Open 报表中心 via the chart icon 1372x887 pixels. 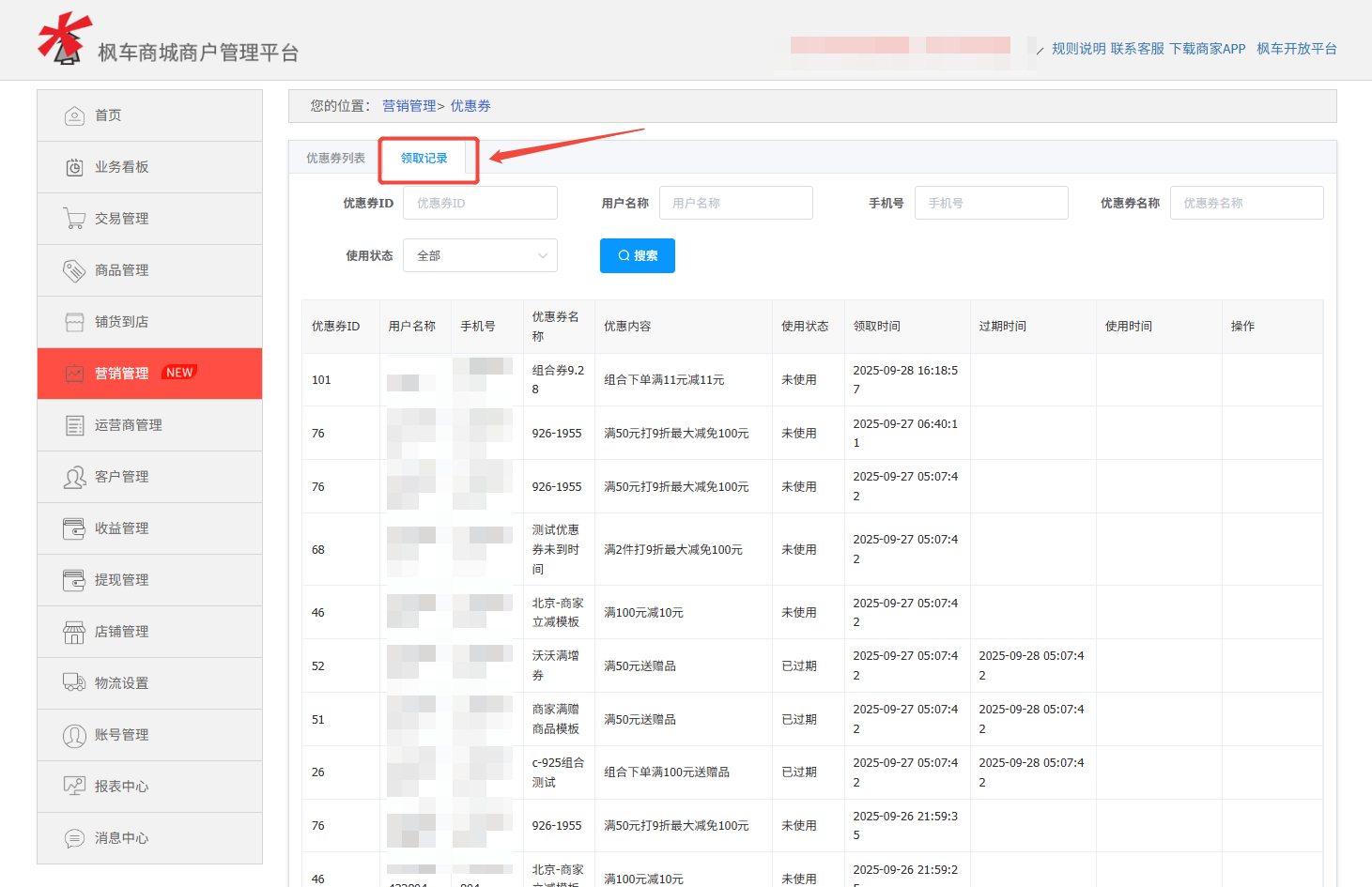pos(75,786)
